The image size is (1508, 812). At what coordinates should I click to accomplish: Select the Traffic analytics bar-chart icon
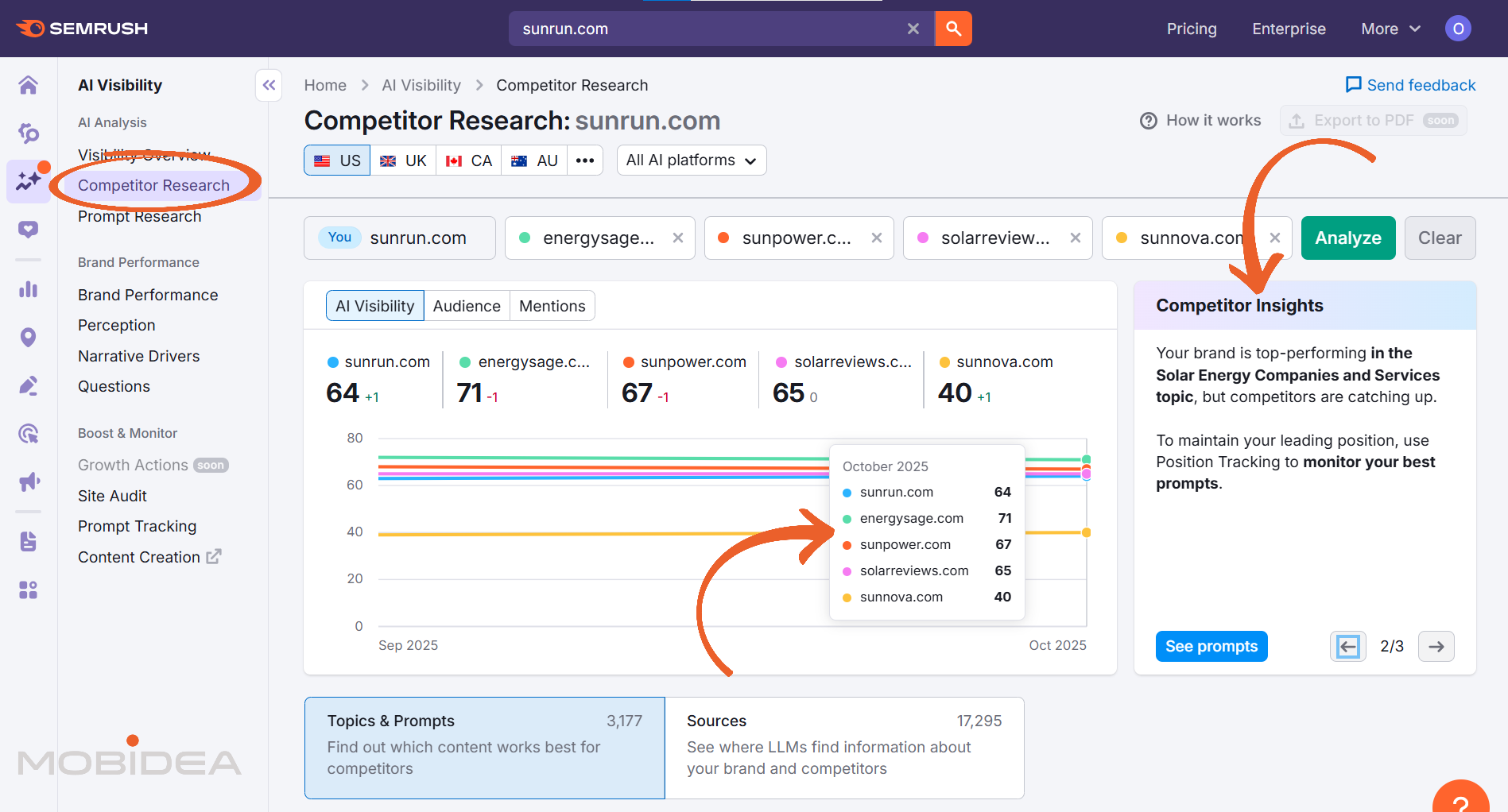29,289
